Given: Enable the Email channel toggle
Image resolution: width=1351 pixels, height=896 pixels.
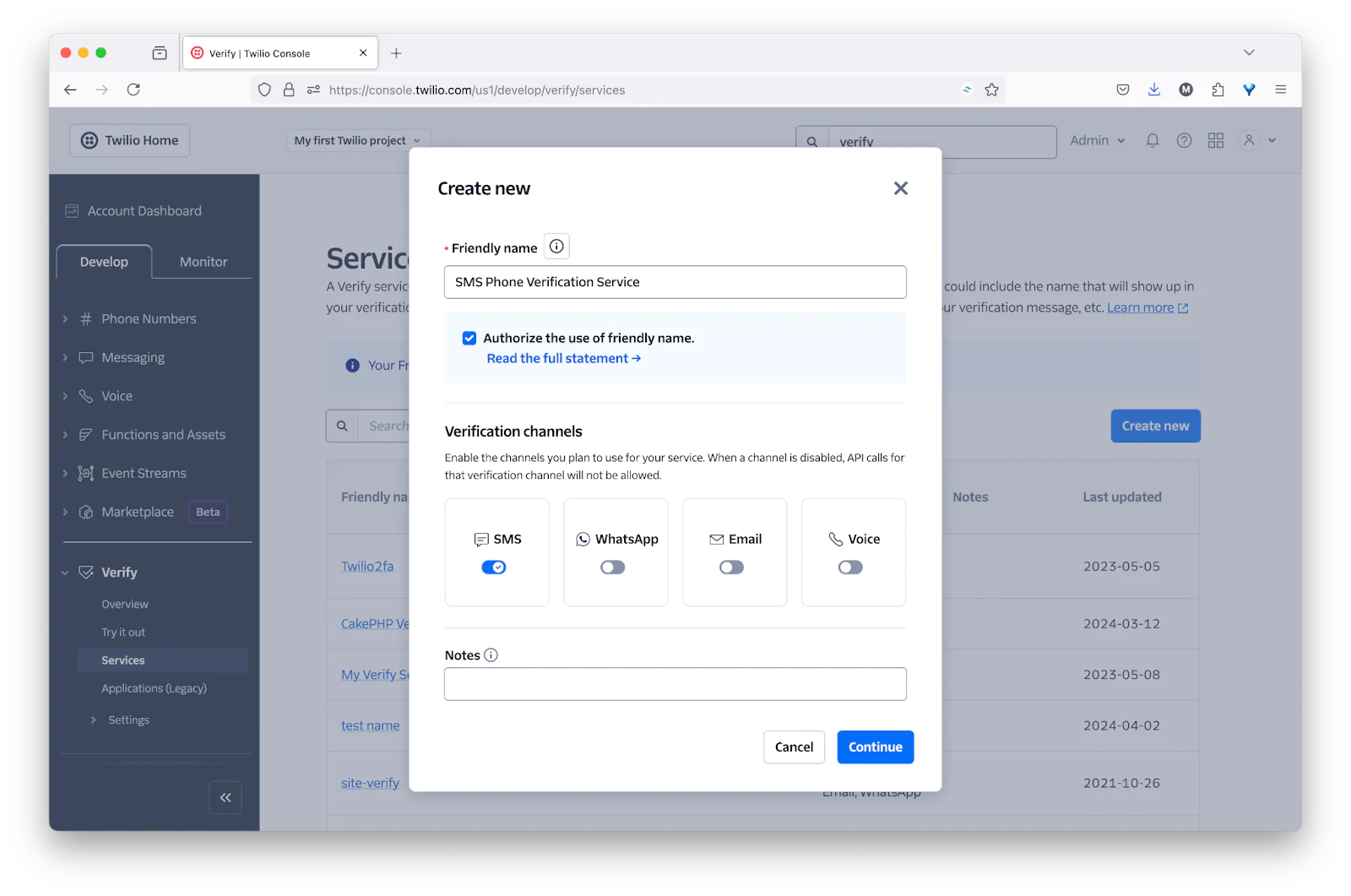Looking at the screenshot, I should [732, 567].
